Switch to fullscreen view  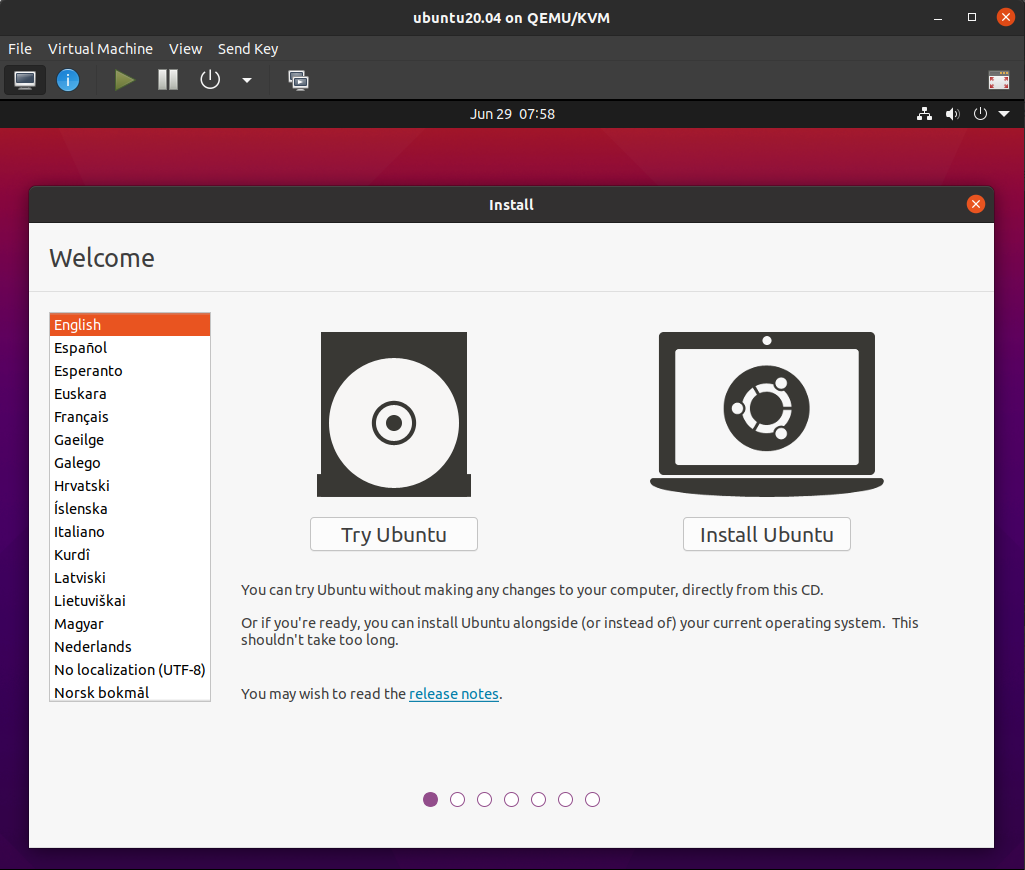coord(999,80)
